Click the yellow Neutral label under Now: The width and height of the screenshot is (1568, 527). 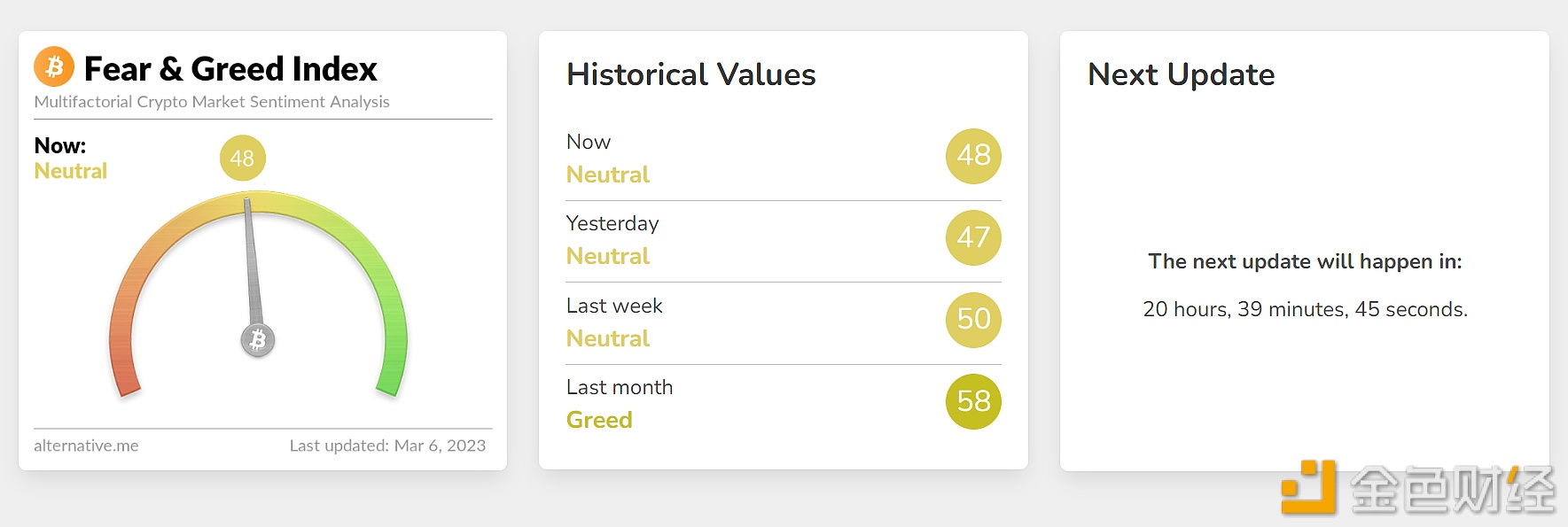71,171
